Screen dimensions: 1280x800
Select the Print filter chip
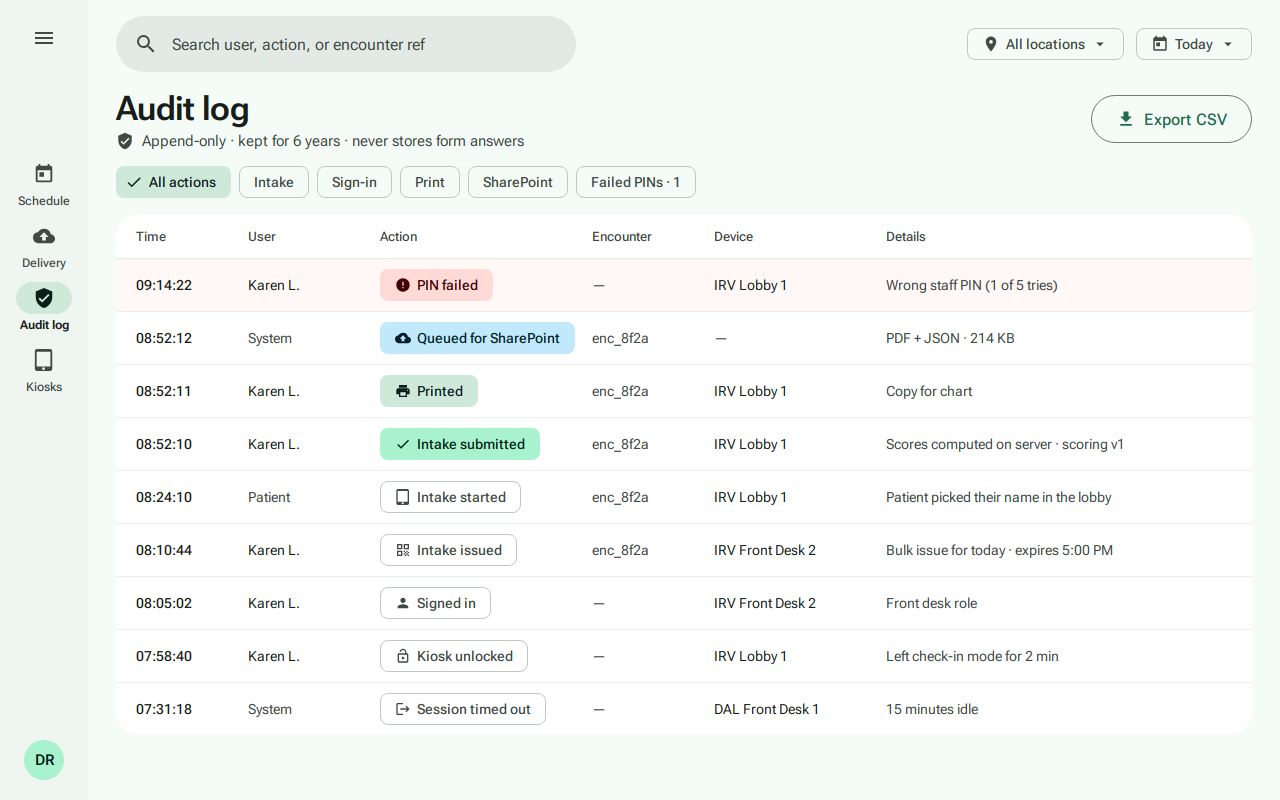430,182
